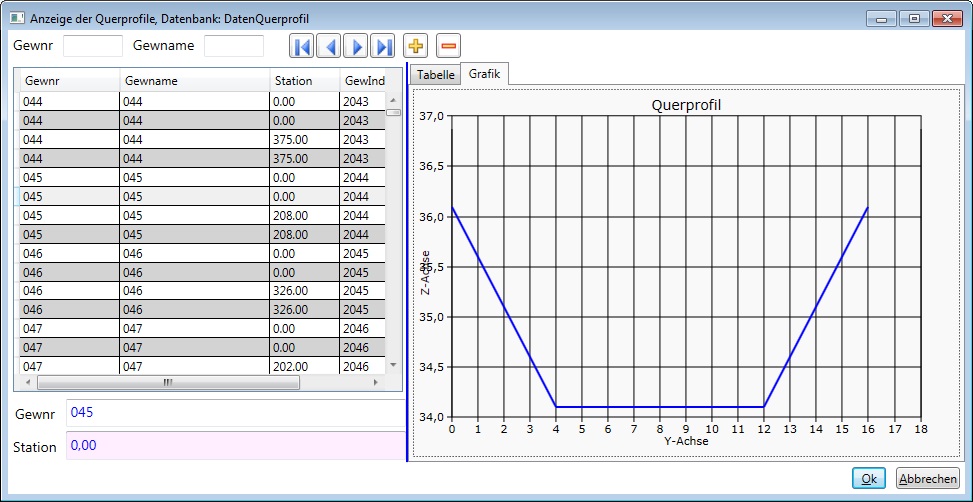
Task: Jump to first record navigation button
Action: (x=301, y=46)
